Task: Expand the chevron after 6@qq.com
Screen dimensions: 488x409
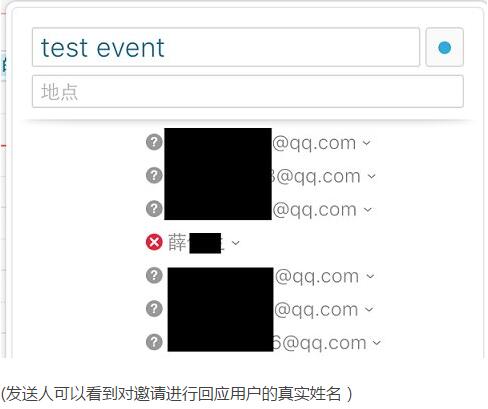Action: click(376, 343)
